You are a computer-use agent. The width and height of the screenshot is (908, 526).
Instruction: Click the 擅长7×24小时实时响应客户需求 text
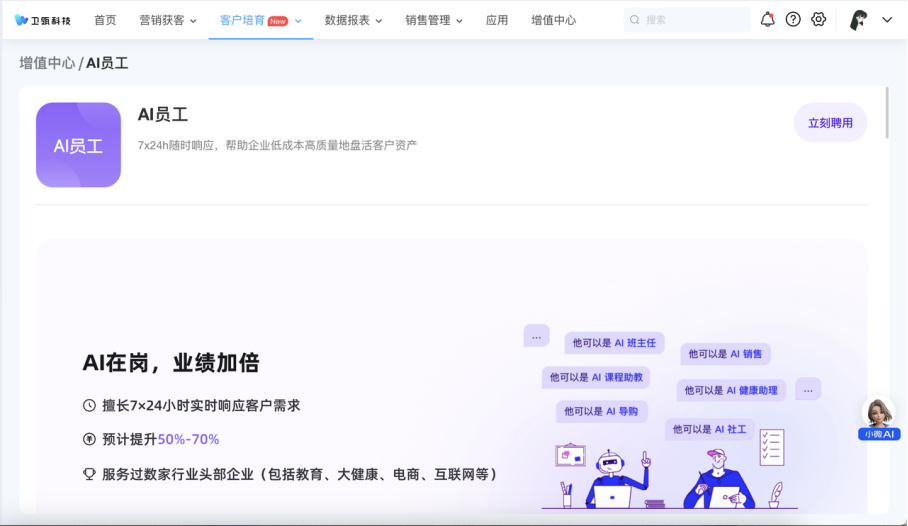pos(202,406)
